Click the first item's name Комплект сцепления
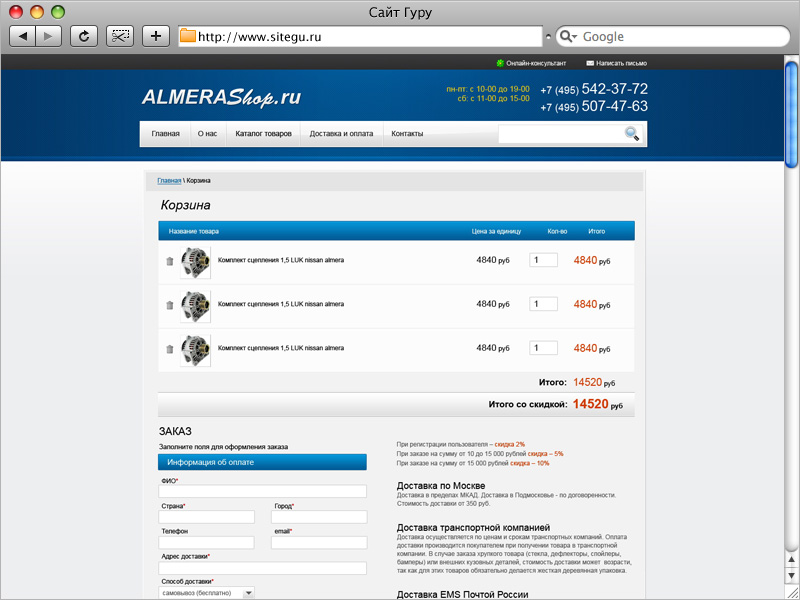 pos(281,260)
